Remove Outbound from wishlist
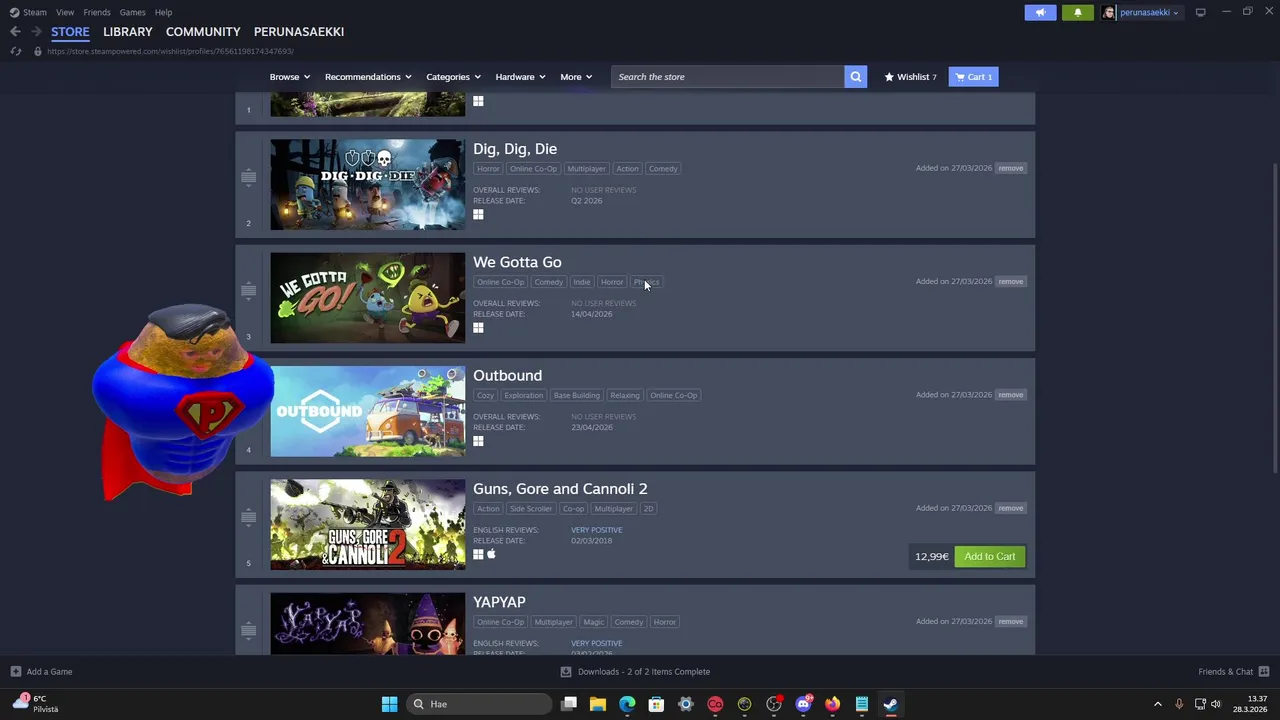 (1010, 395)
